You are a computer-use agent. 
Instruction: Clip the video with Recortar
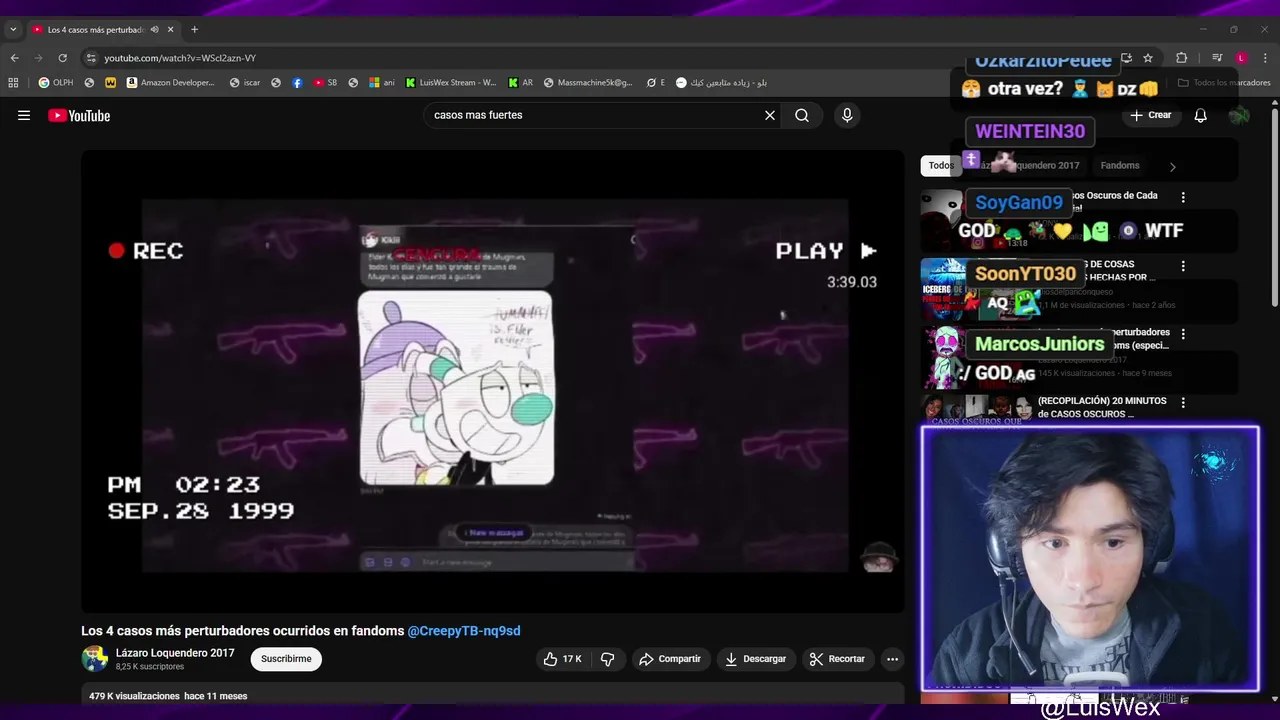pos(837,659)
